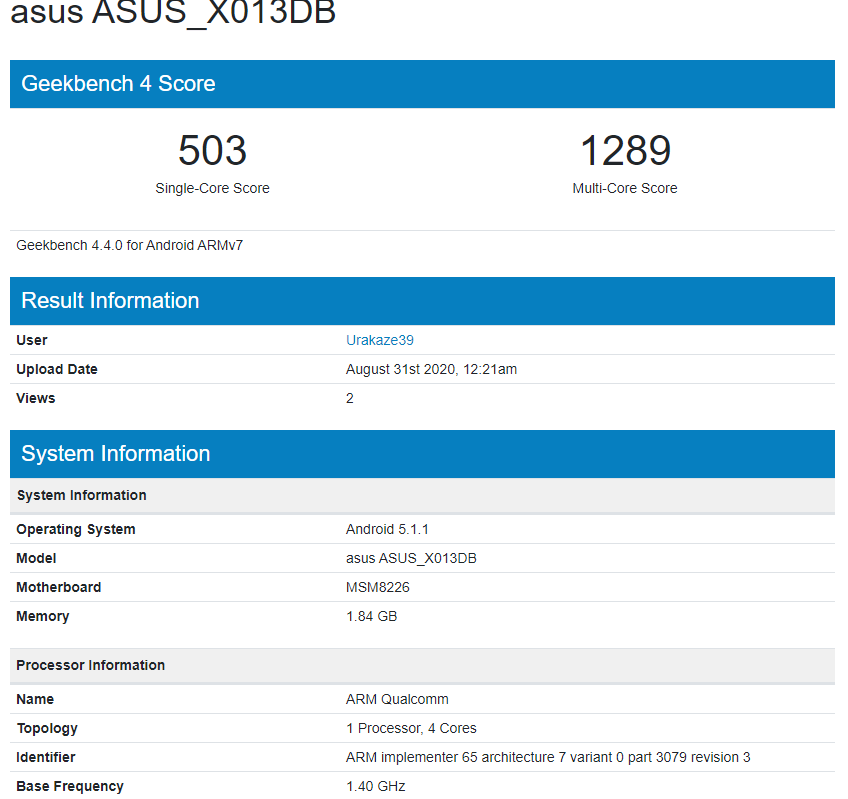848x799 pixels.
Task: Select the Android 5.1.1 operating system value
Action: coord(387,530)
